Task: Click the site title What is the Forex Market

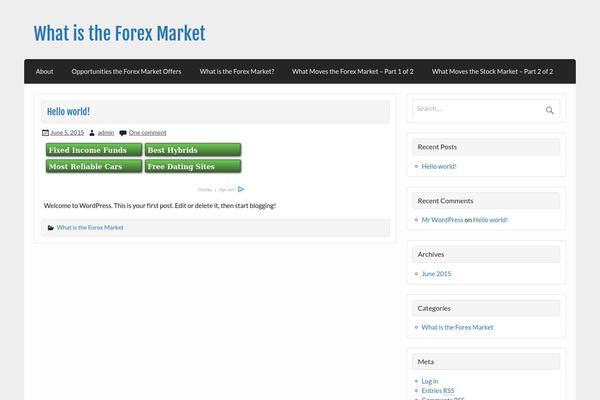Action: click(x=119, y=33)
